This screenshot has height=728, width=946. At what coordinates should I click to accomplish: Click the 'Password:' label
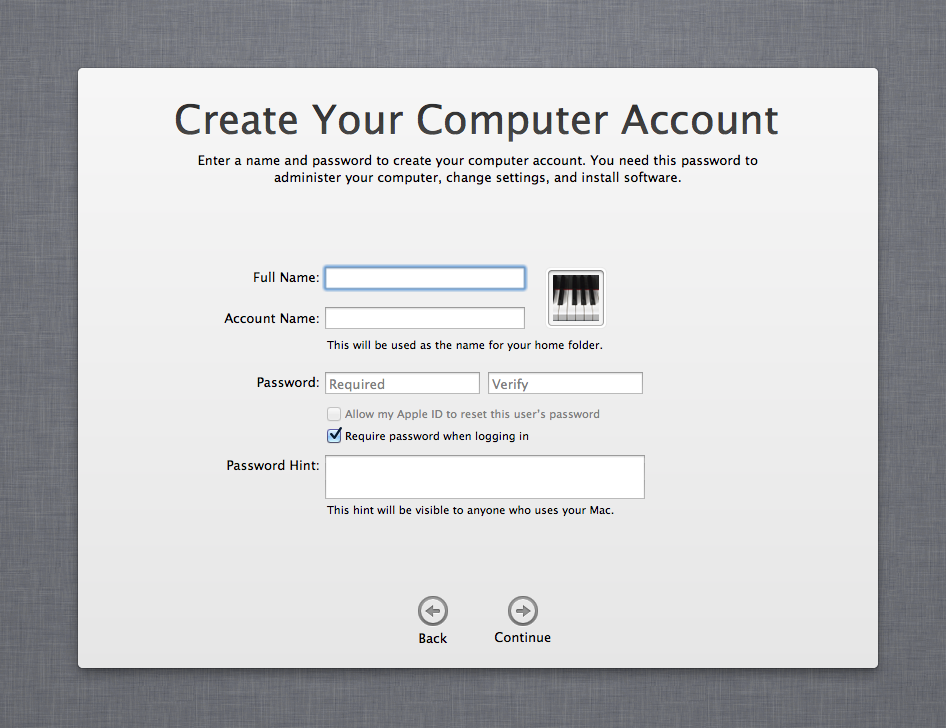point(288,382)
